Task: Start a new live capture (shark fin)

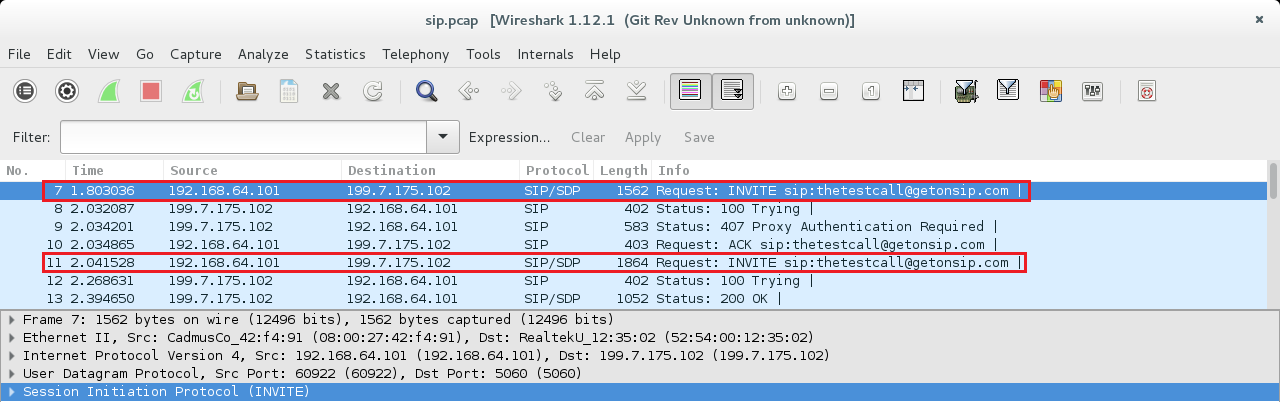Action: [109, 91]
